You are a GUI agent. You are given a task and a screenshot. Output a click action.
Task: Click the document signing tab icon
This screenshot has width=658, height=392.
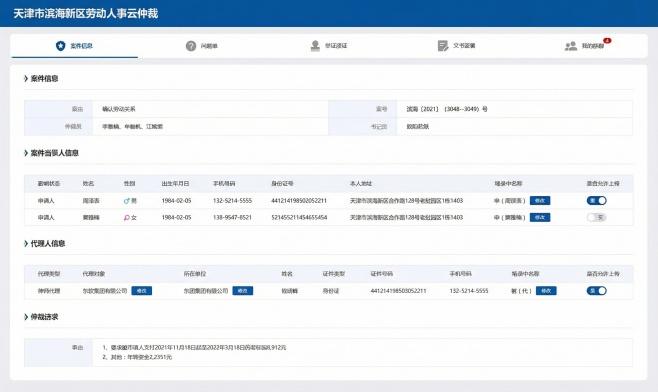tap(443, 46)
